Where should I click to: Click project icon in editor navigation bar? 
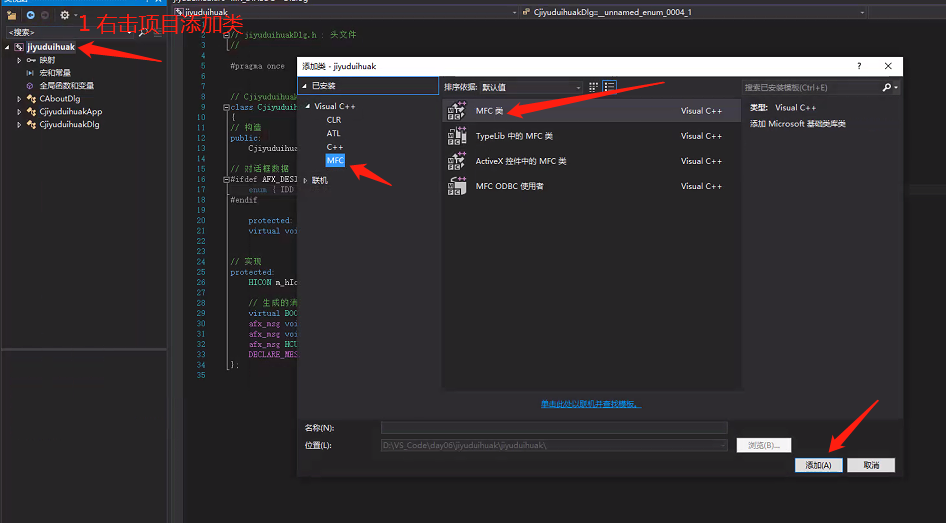tap(179, 12)
